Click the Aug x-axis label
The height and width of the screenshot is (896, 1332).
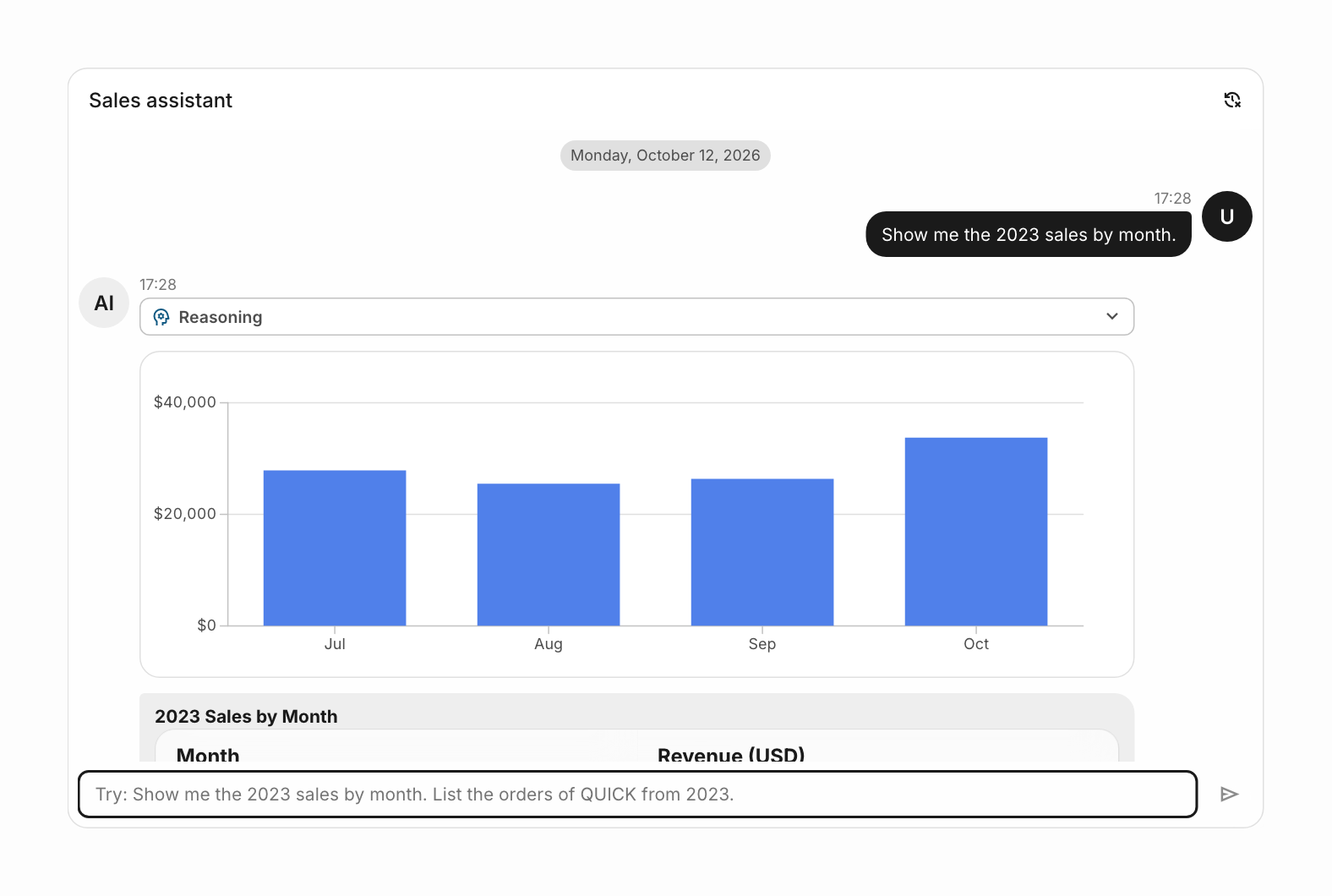pyautogui.click(x=549, y=644)
